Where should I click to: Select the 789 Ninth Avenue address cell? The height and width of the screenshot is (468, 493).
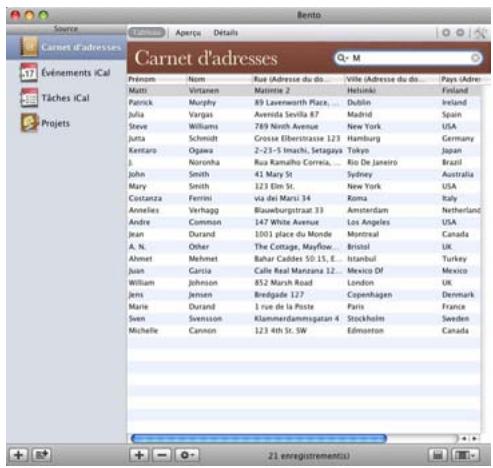[x=286, y=126]
